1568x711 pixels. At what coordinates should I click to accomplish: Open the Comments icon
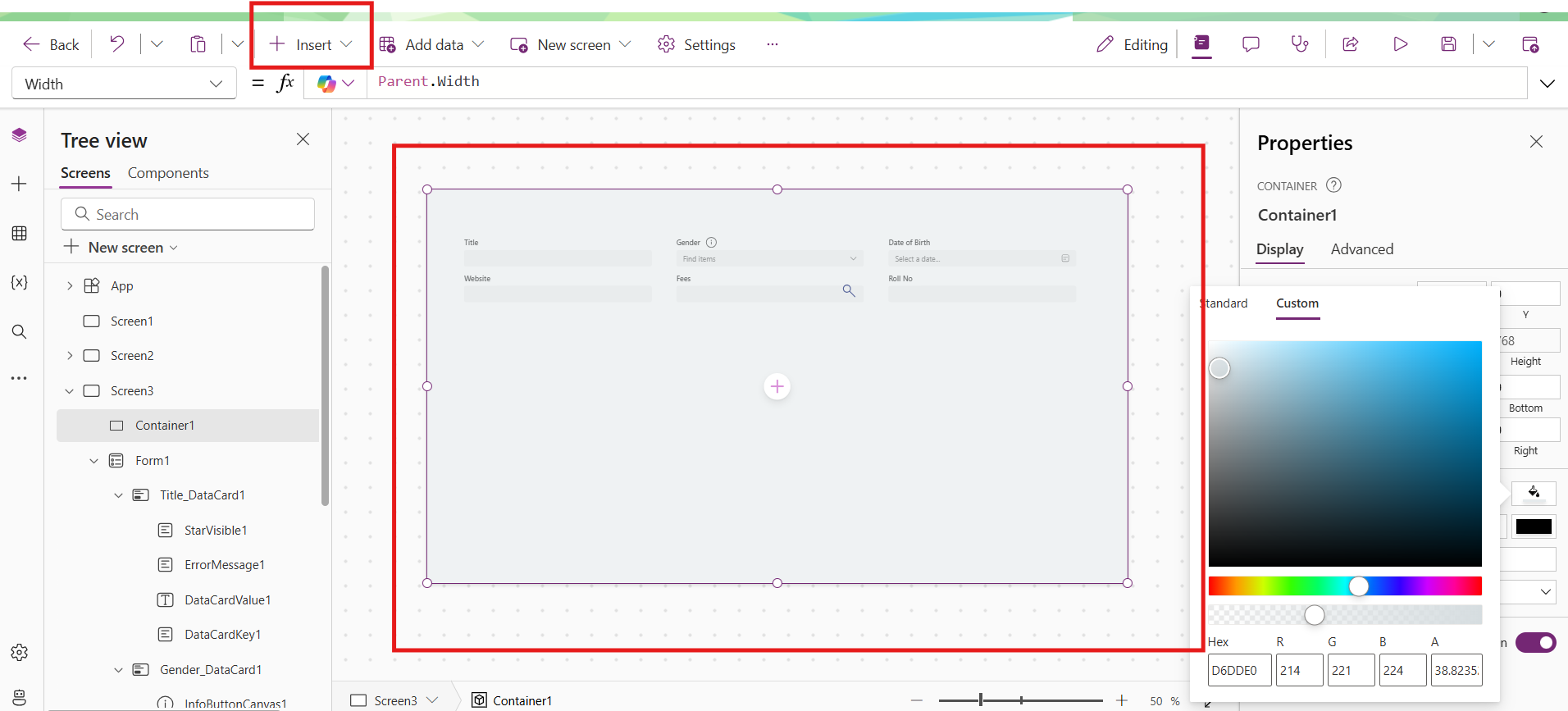pyautogui.click(x=1251, y=44)
